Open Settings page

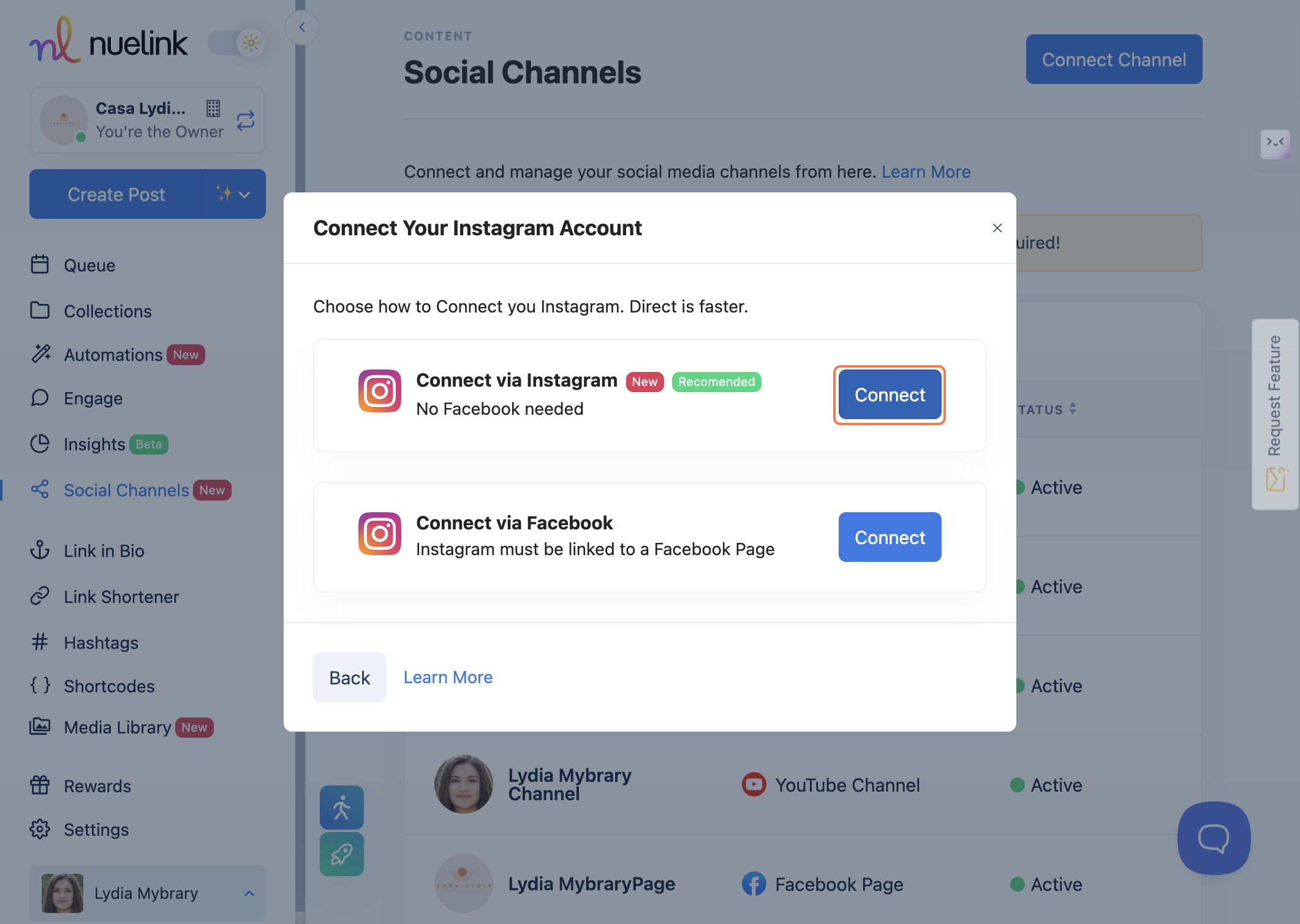coord(96,830)
